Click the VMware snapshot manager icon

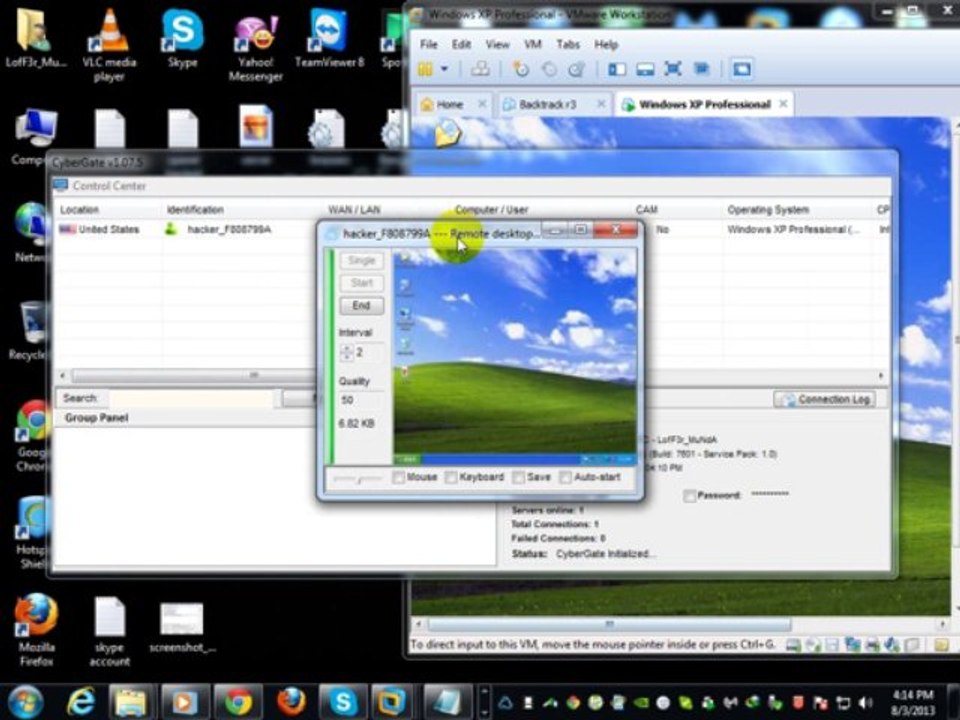pos(577,69)
